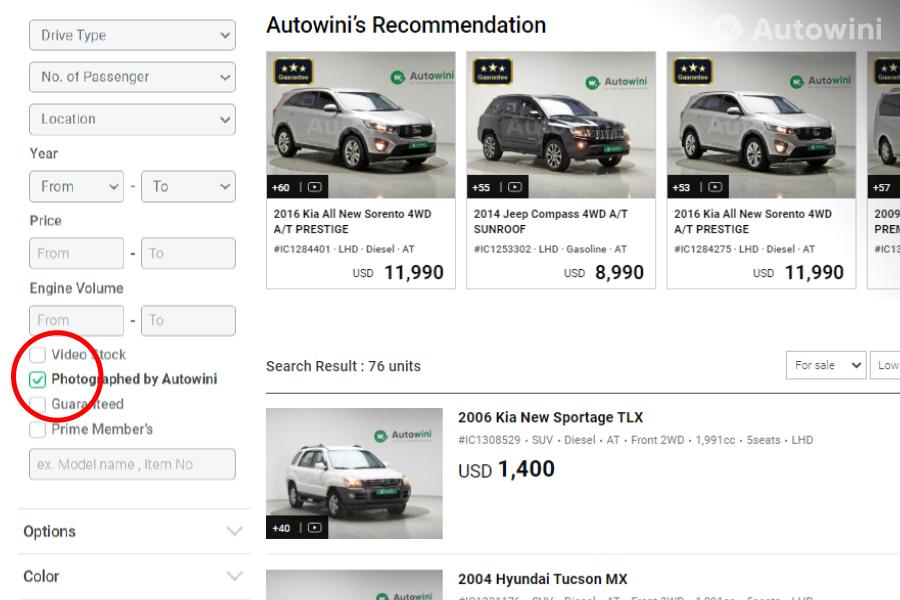Open the For sale status dropdown
Viewport: 900px width, 600px height.
point(826,366)
